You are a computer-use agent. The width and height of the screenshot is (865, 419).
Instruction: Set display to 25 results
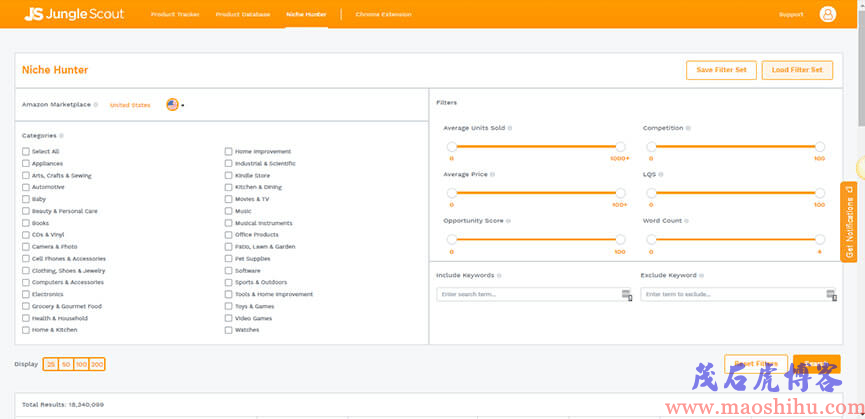[x=51, y=364]
